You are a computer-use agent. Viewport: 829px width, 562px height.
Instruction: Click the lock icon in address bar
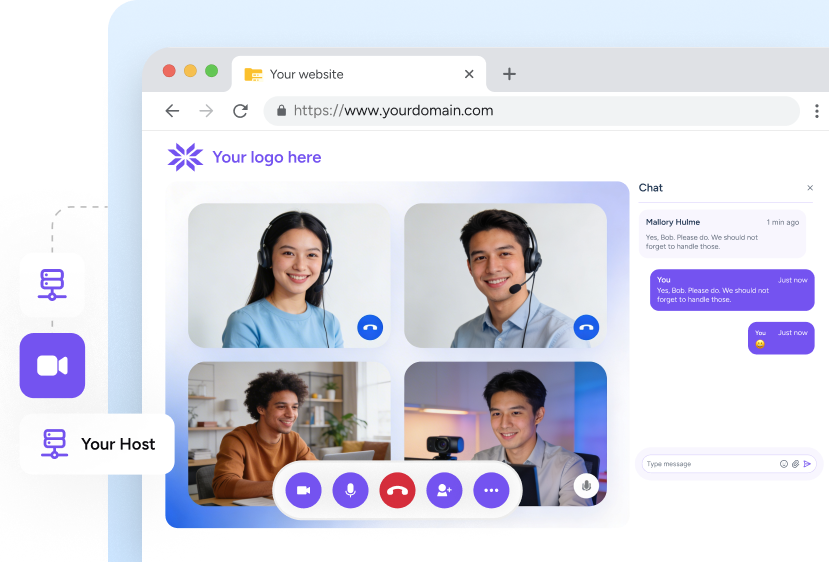coord(281,110)
